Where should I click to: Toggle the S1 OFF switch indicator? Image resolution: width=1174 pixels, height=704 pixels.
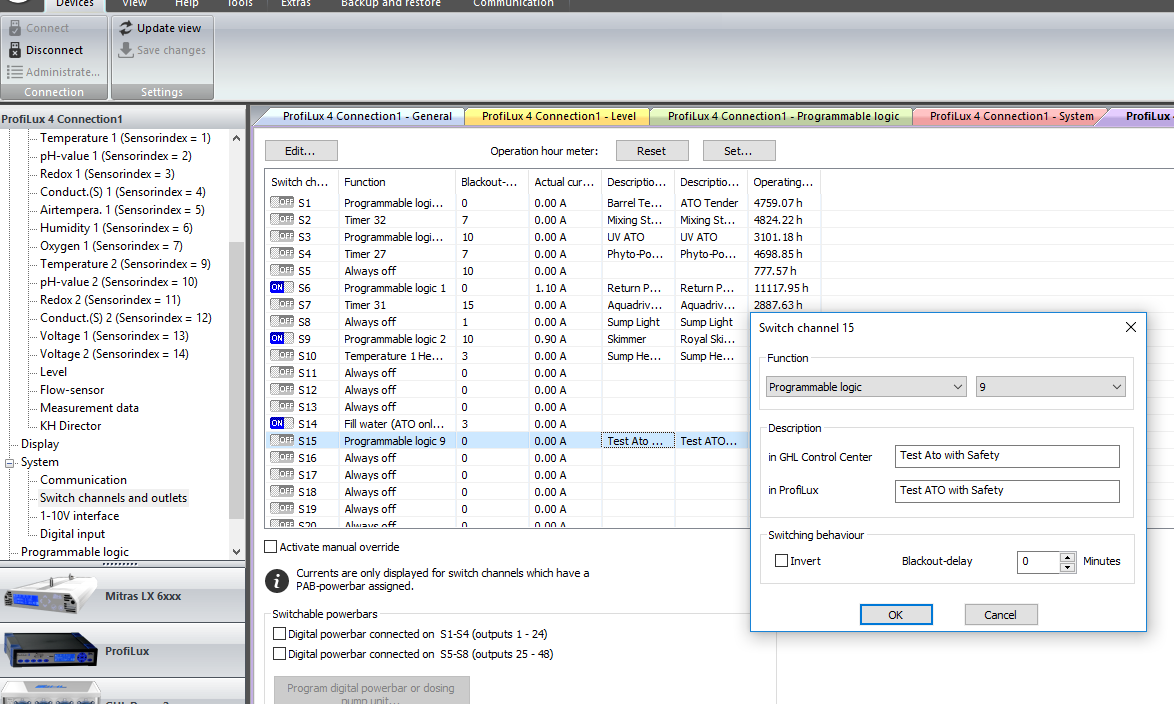click(282, 202)
